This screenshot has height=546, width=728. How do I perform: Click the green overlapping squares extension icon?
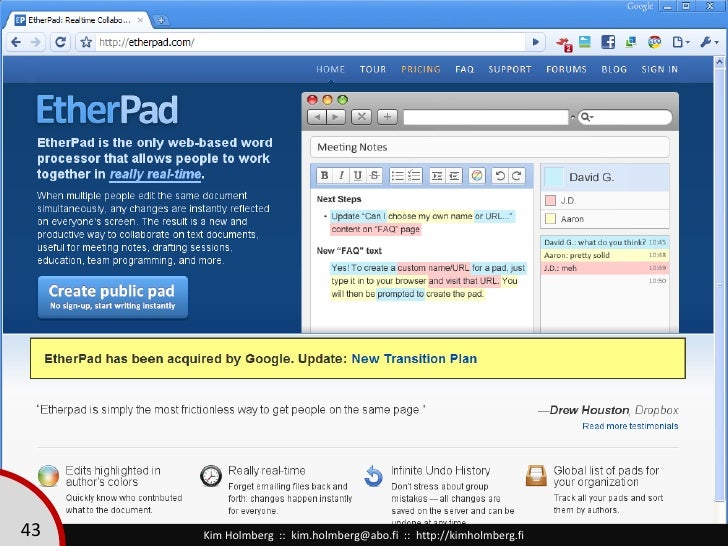[x=631, y=42]
